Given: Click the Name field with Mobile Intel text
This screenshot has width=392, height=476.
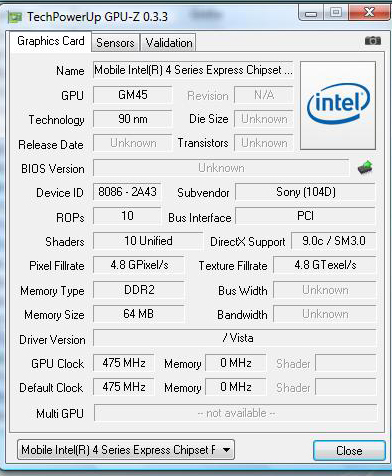Looking at the screenshot, I should [x=193, y=70].
